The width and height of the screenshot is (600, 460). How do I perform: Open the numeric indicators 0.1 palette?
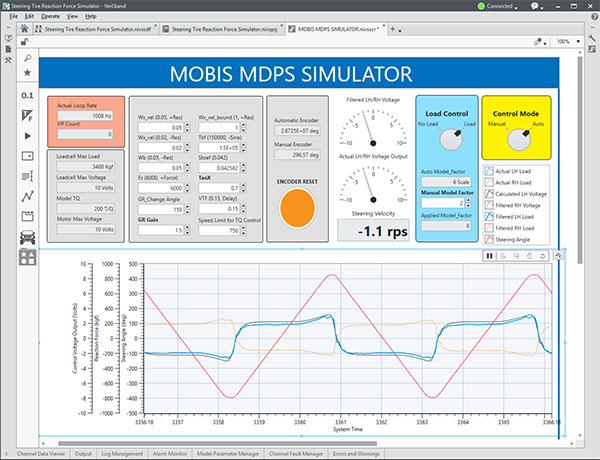[27, 96]
